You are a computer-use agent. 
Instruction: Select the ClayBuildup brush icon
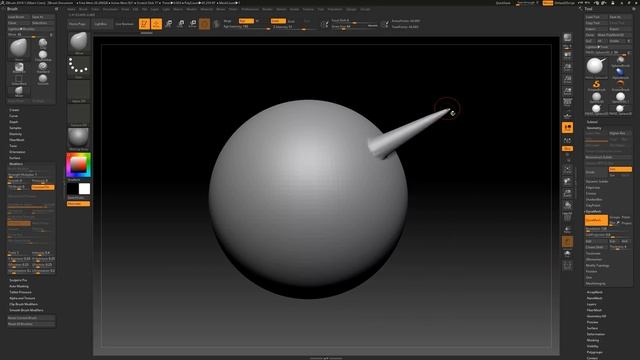click(x=43, y=55)
